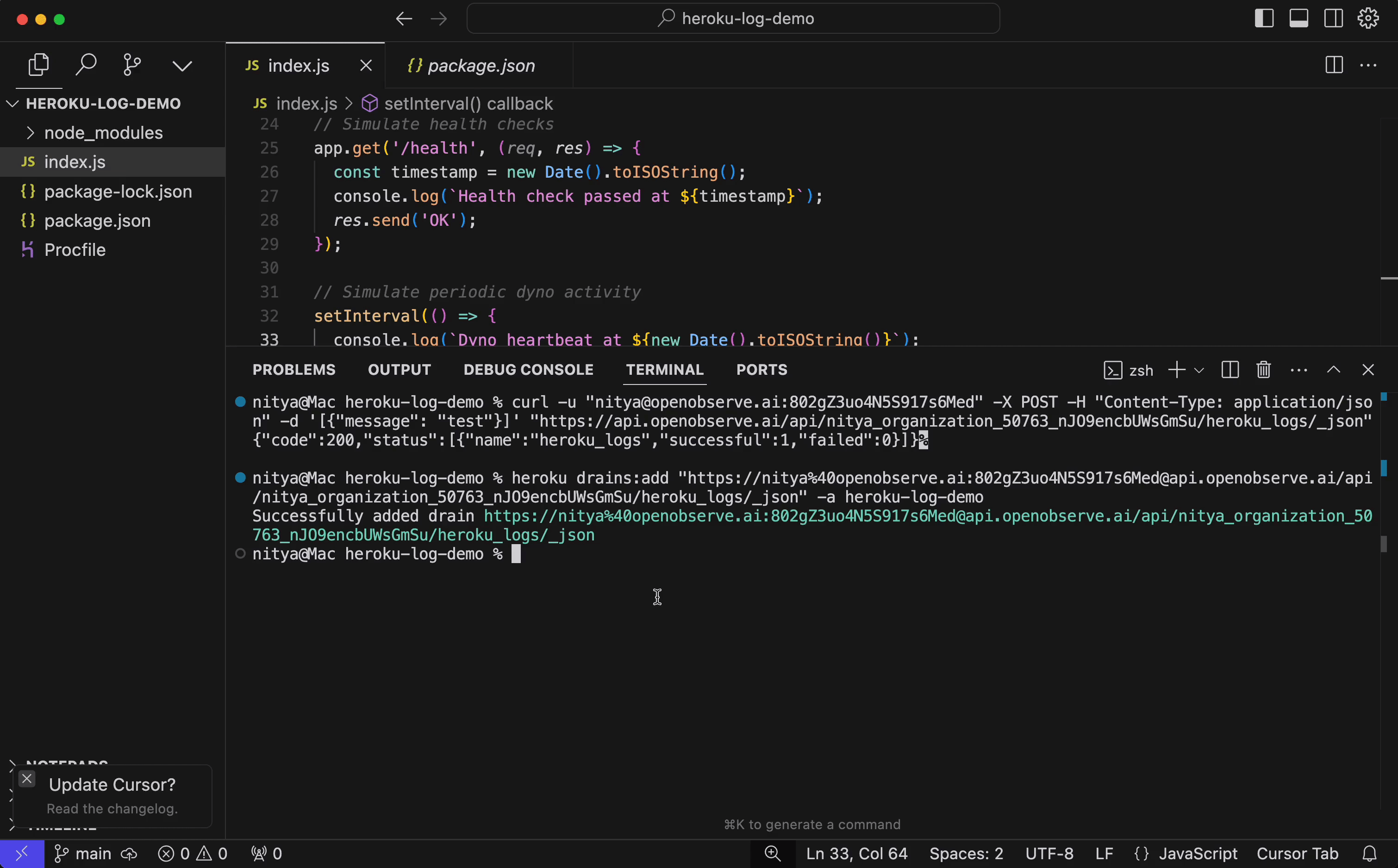The height and width of the screenshot is (868, 1398).
Task: Toggle the secondary sidebar layout button
Action: coord(1333,19)
